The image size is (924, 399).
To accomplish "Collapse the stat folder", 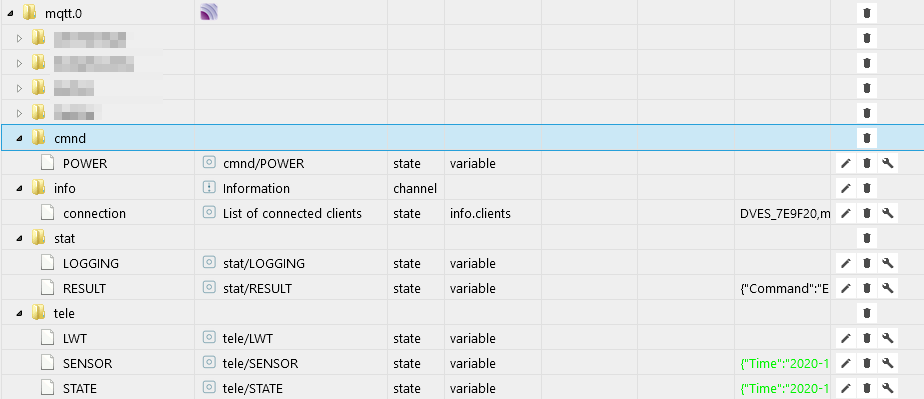I will [x=19, y=239].
